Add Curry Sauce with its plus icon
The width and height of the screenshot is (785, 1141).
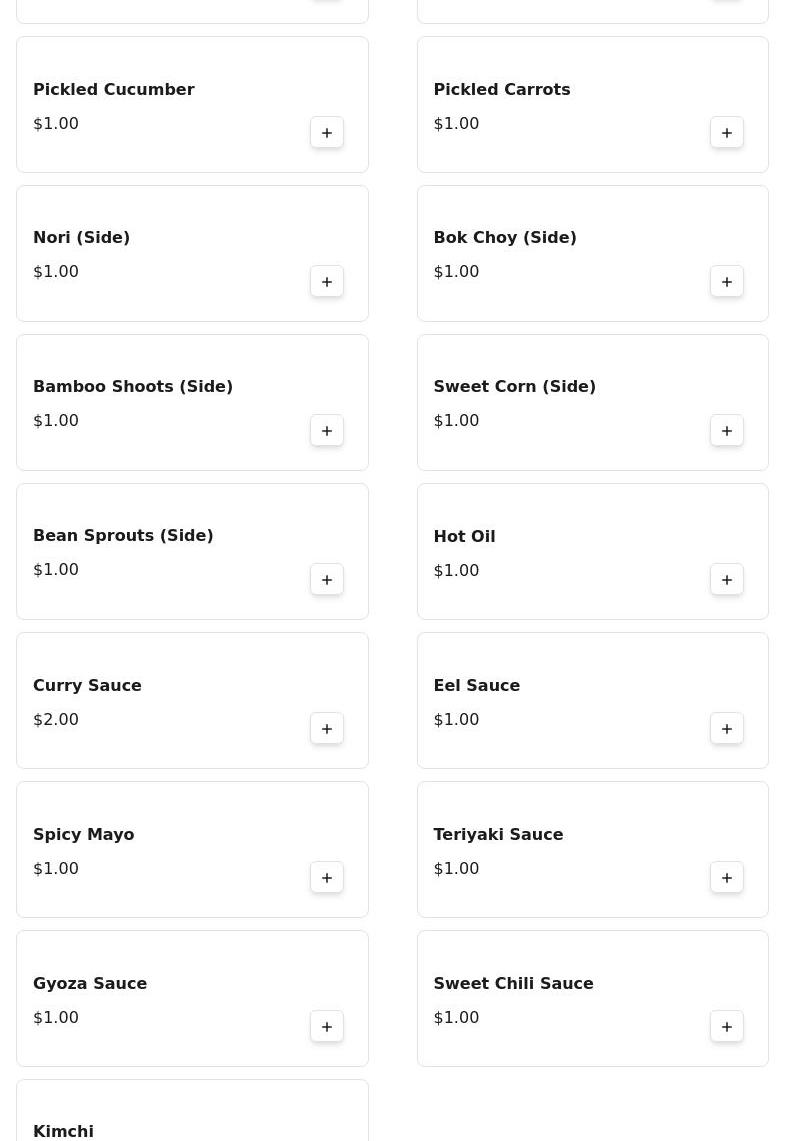pos(327,729)
